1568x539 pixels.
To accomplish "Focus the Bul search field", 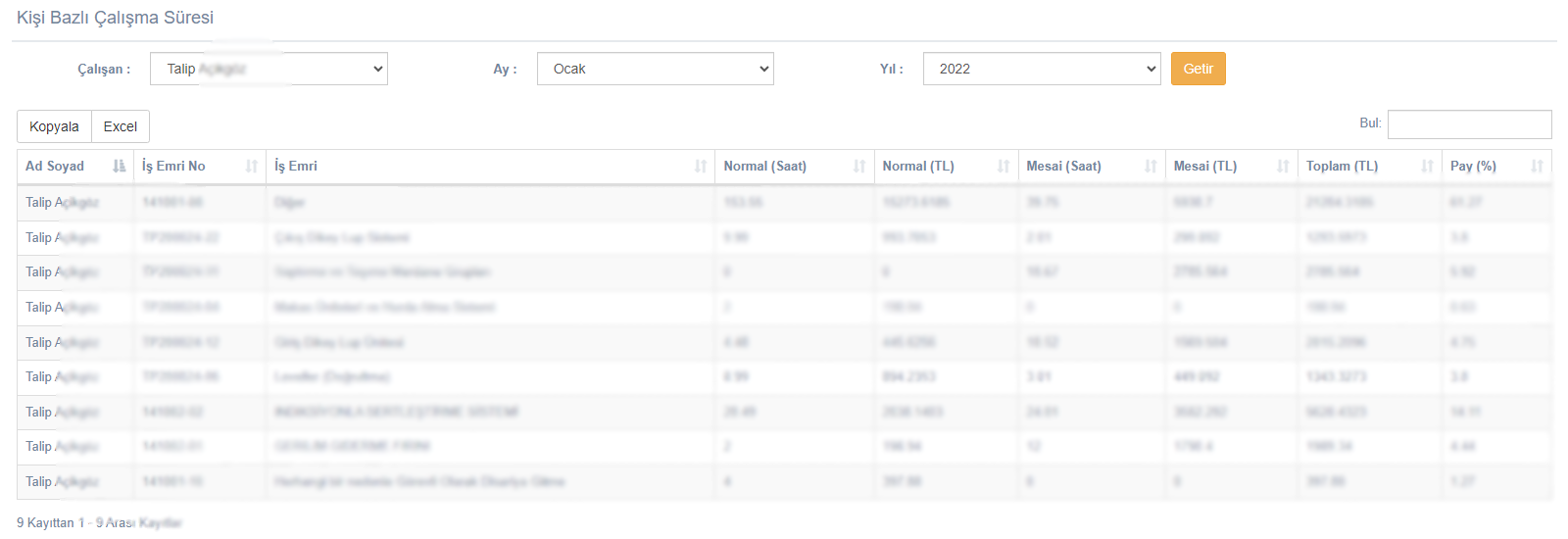I will click(1469, 124).
